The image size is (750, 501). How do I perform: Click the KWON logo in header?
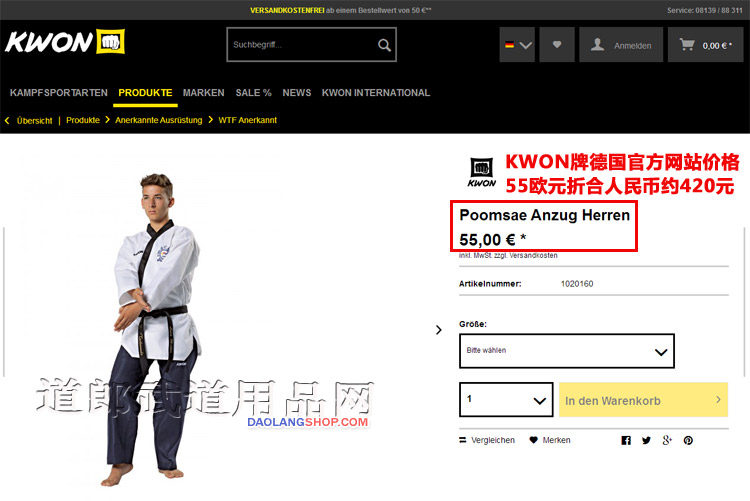coord(65,42)
